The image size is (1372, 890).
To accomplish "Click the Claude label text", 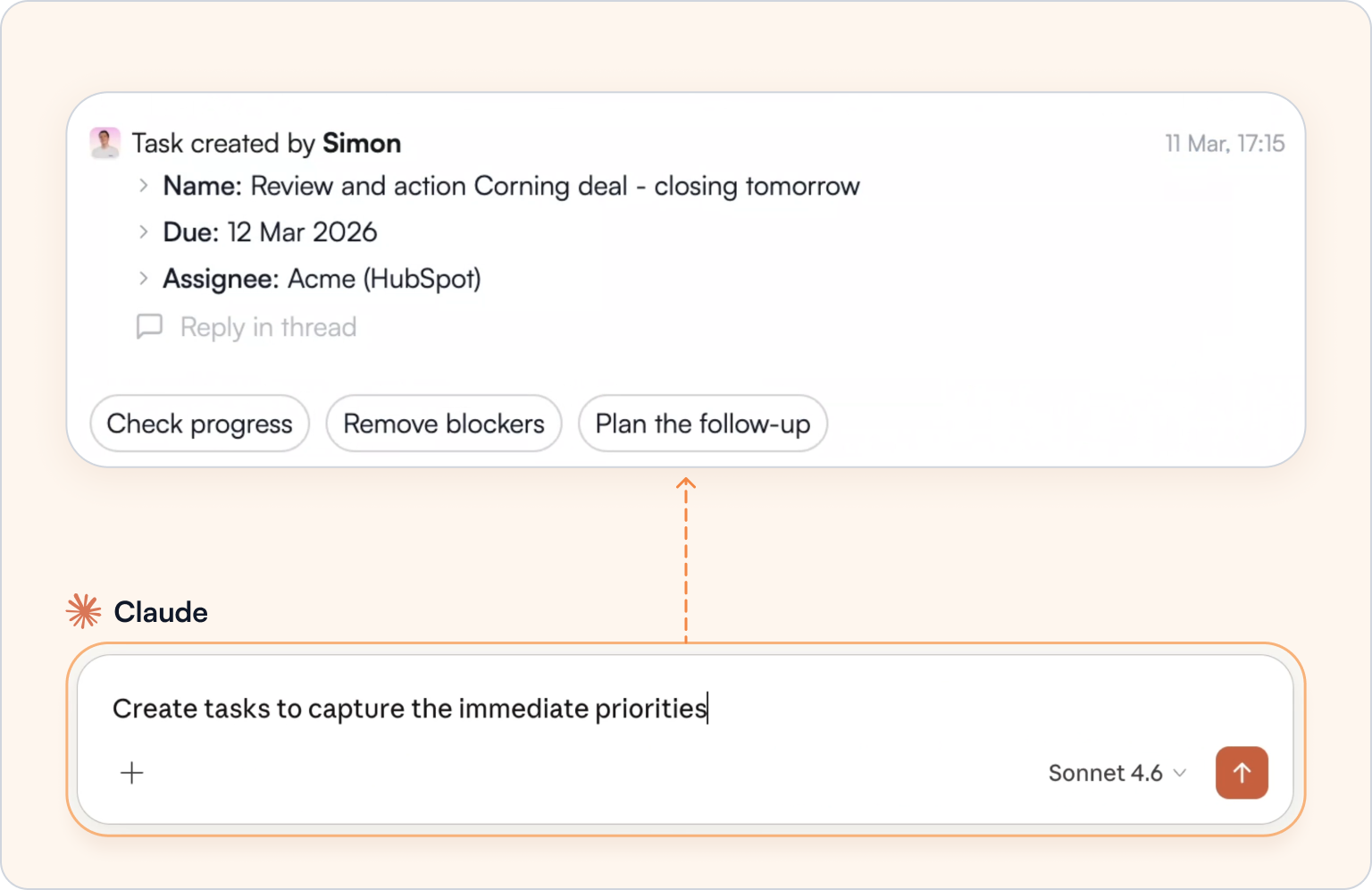I will (x=161, y=611).
